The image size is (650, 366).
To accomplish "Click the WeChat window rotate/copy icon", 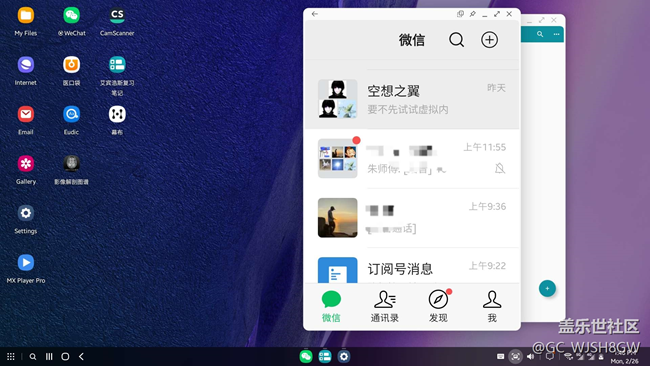I will click(460, 14).
